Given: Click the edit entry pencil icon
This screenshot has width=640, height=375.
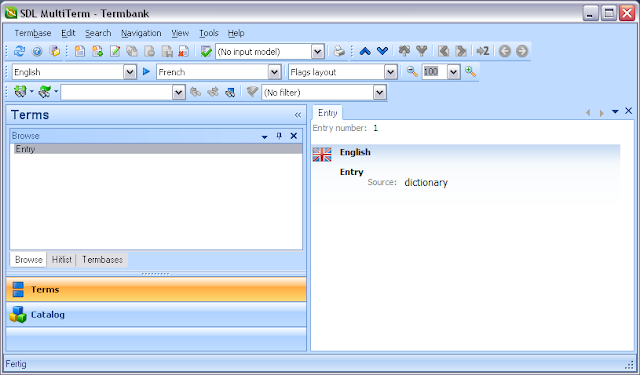Looking at the screenshot, I should click(115, 51).
